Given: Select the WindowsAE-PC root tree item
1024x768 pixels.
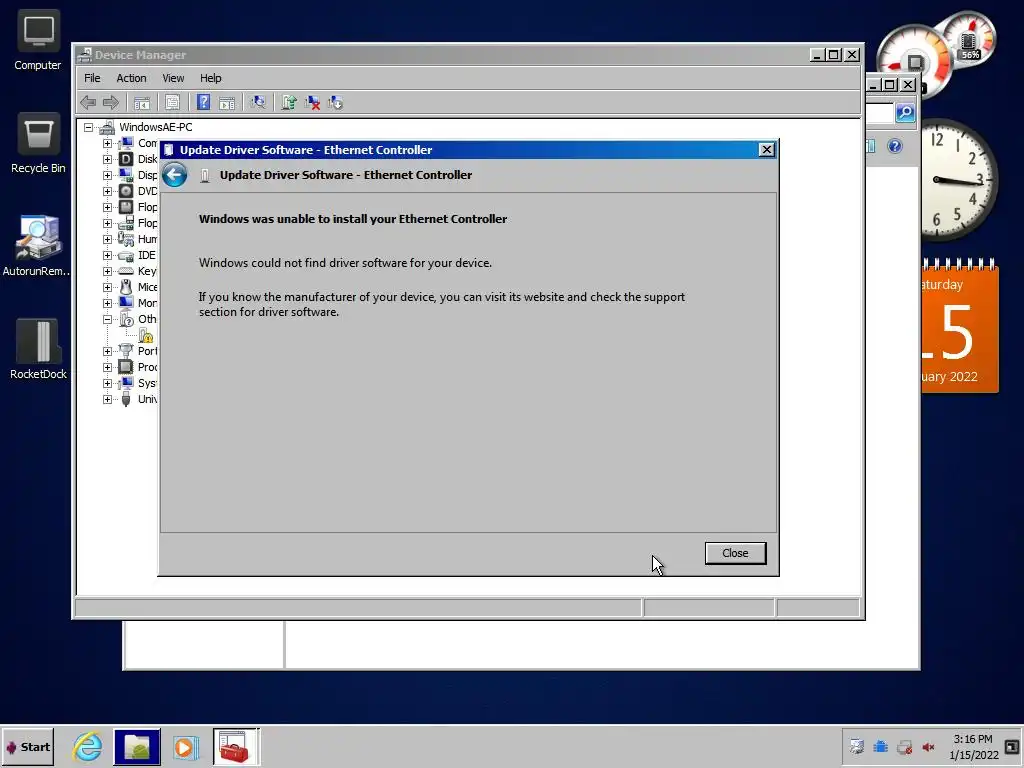Looking at the screenshot, I should (x=155, y=127).
